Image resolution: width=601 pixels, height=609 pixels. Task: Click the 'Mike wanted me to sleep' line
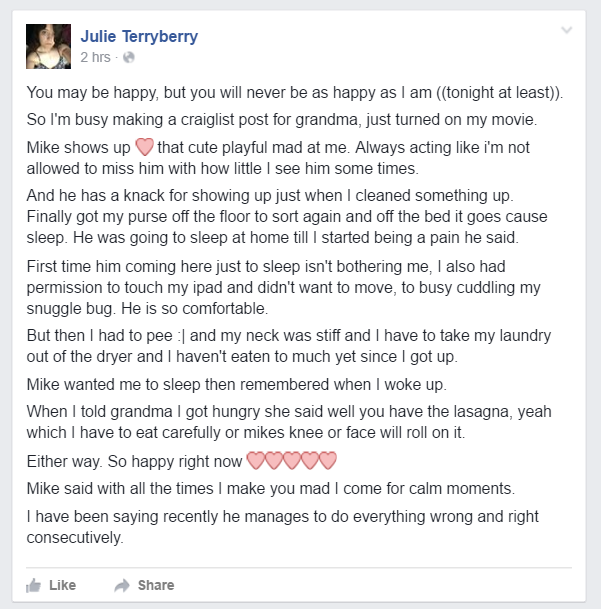[237, 385]
